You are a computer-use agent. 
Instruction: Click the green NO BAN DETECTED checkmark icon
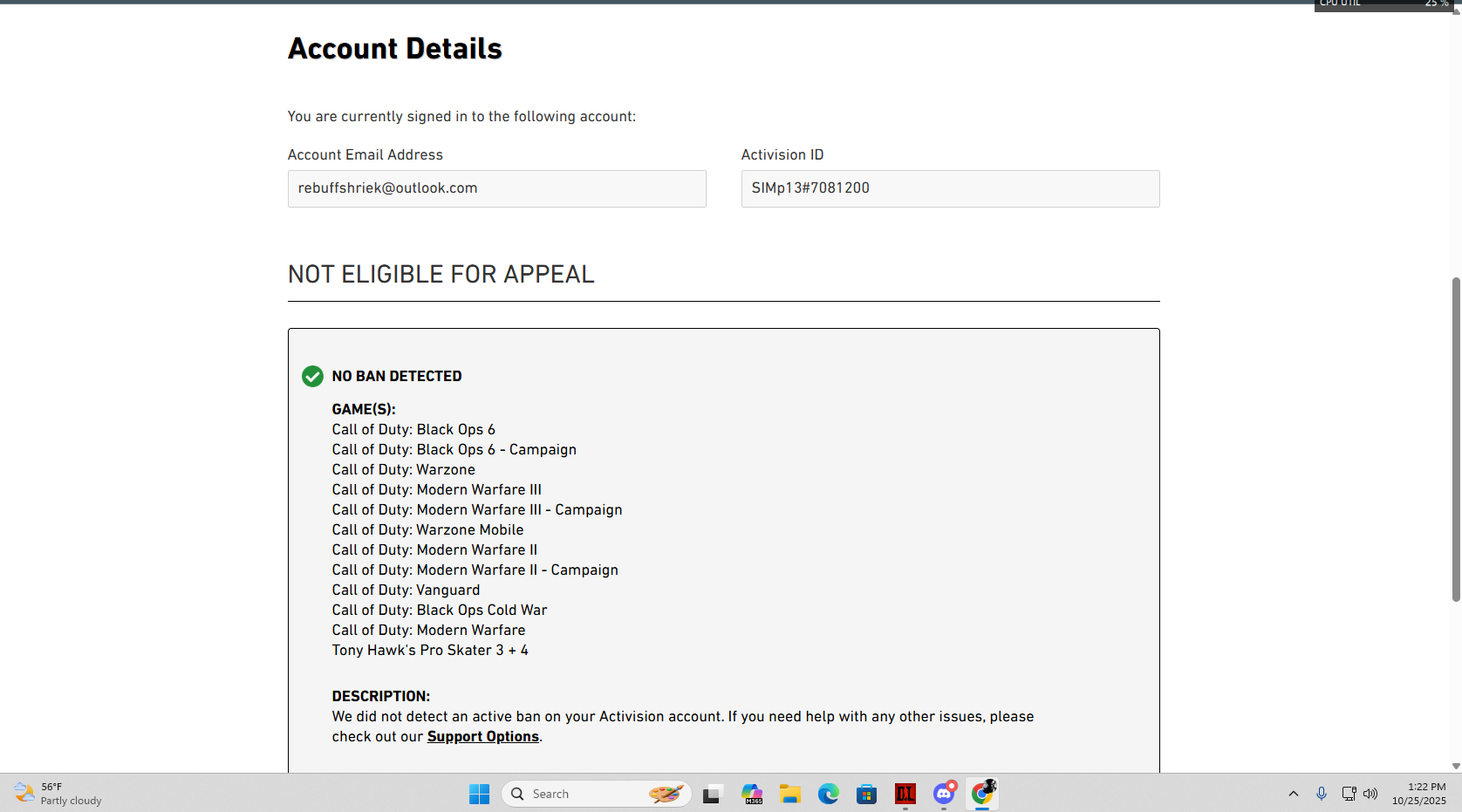click(x=312, y=376)
